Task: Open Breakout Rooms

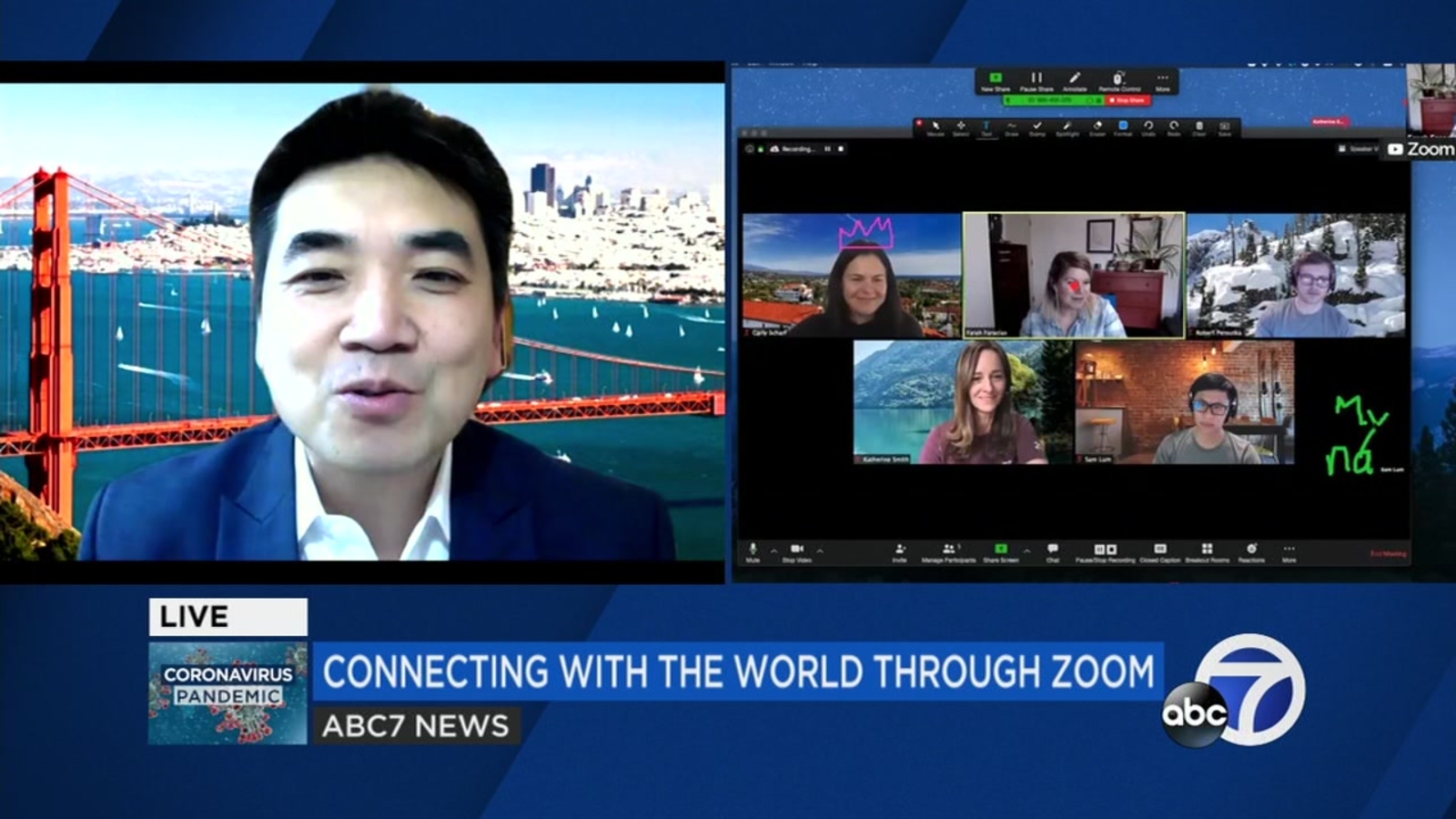Action: tap(1208, 552)
